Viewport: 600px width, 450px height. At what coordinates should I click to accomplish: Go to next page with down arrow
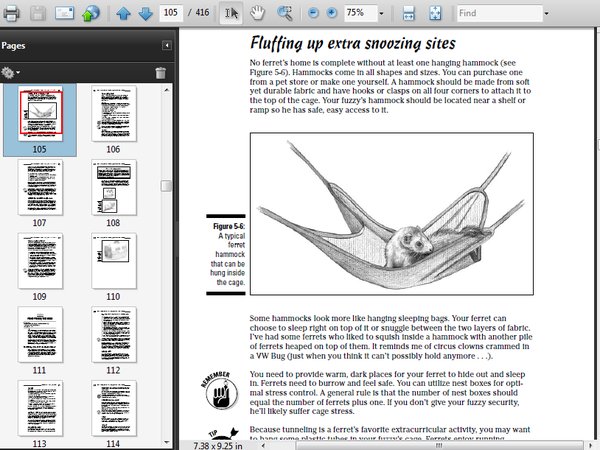click(145, 14)
